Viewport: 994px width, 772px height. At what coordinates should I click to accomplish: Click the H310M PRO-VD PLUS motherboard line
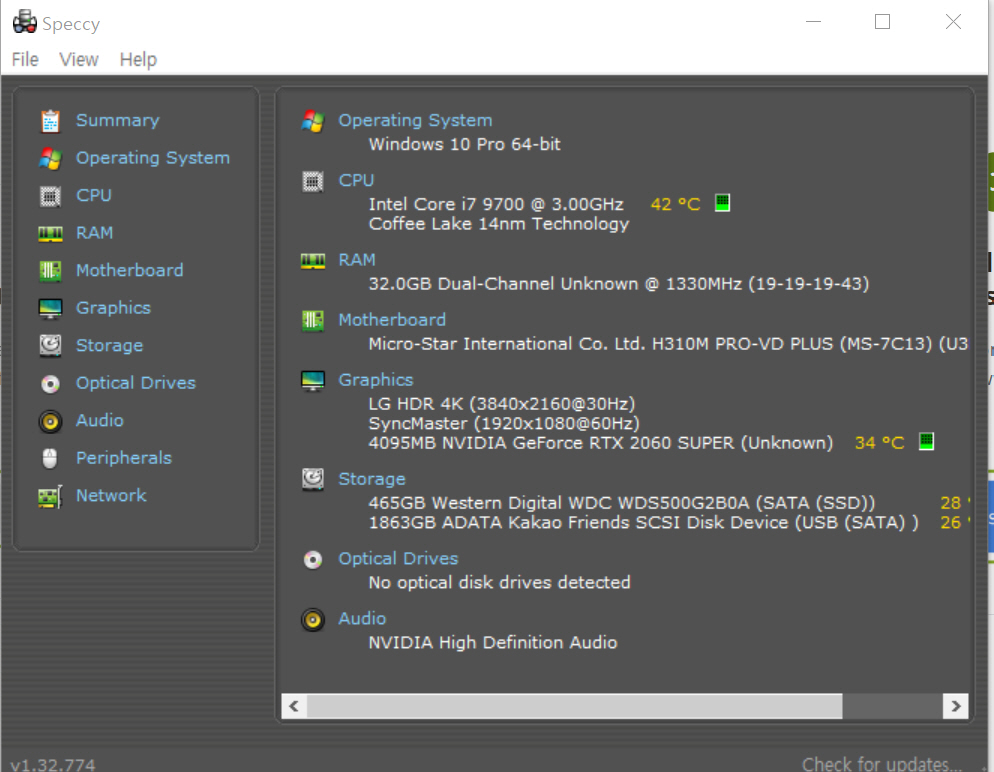coord(668,344)
